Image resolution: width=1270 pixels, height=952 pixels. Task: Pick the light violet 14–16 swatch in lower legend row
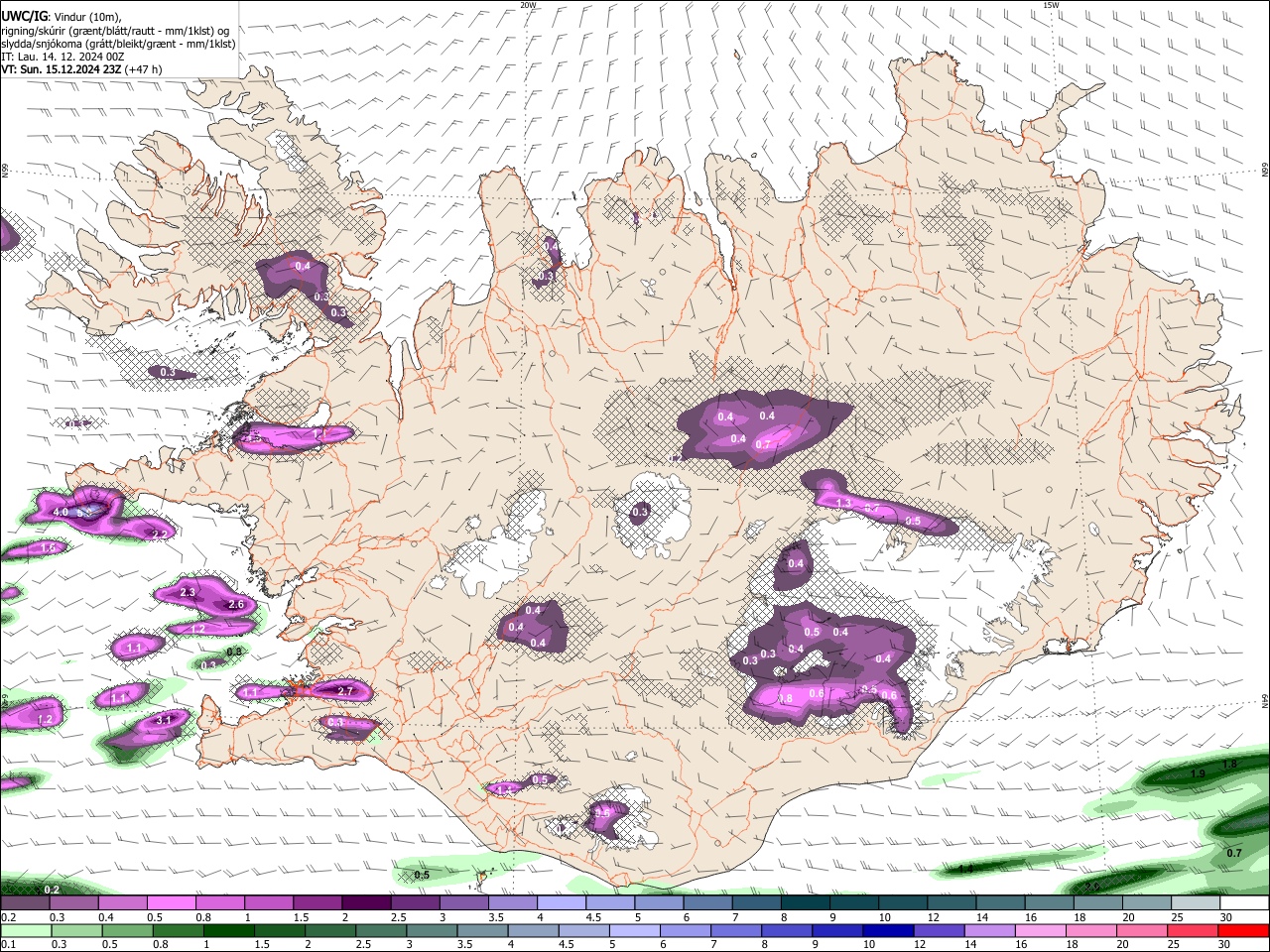990,931
